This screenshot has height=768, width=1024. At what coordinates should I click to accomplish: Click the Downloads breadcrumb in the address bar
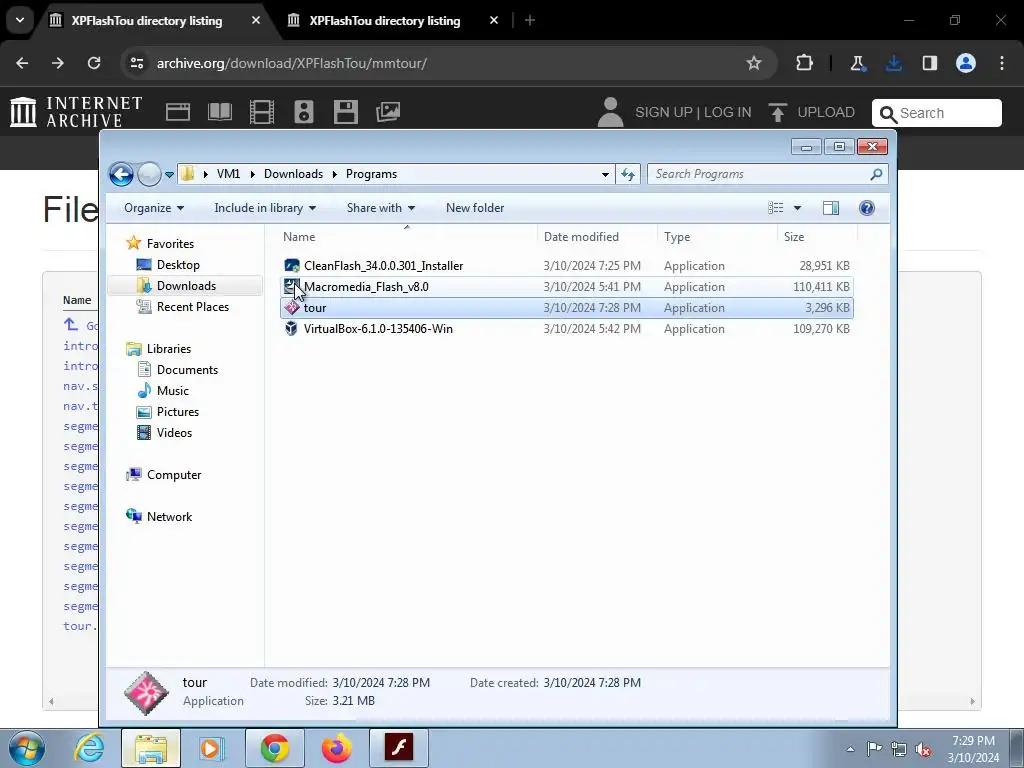293,174
